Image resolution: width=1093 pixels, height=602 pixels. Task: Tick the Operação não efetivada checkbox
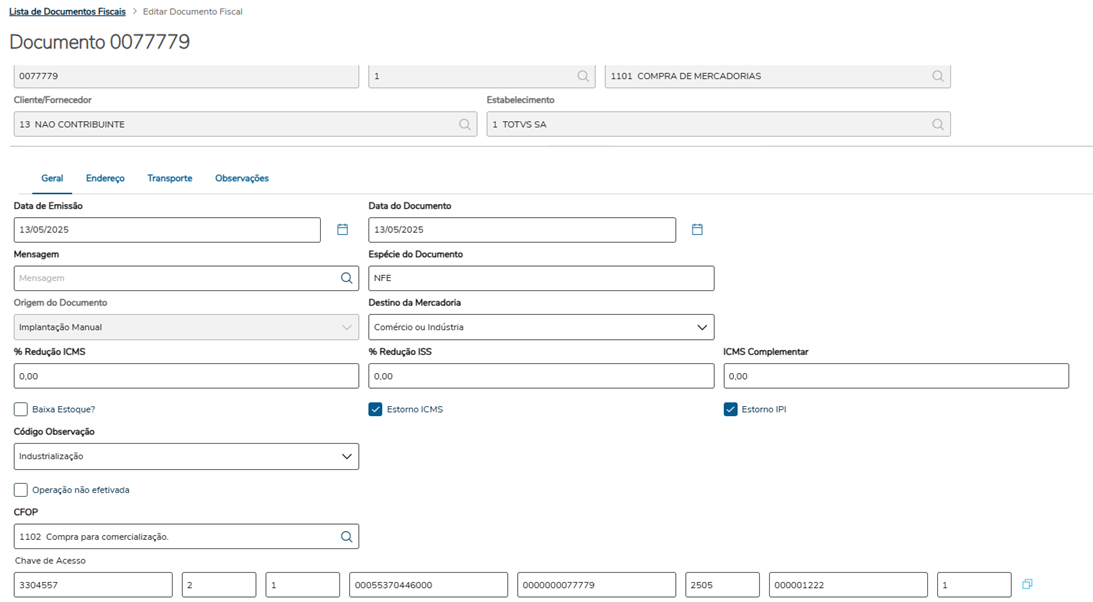[x=21, y=490]
